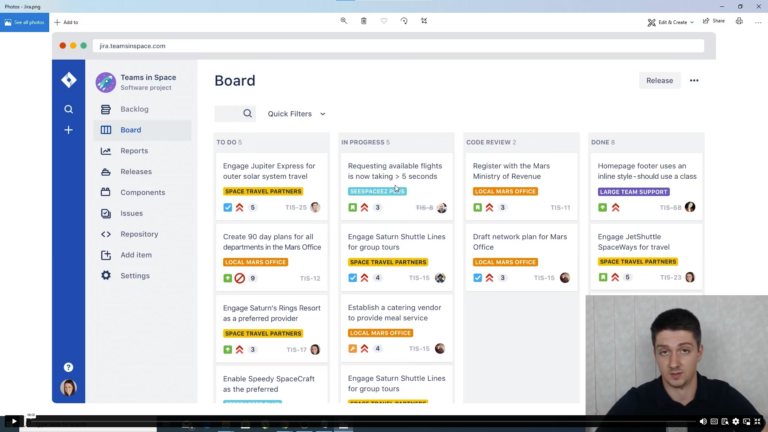Click the plus create icon in sidebar

pyautogui.click(x=68, y=130)
